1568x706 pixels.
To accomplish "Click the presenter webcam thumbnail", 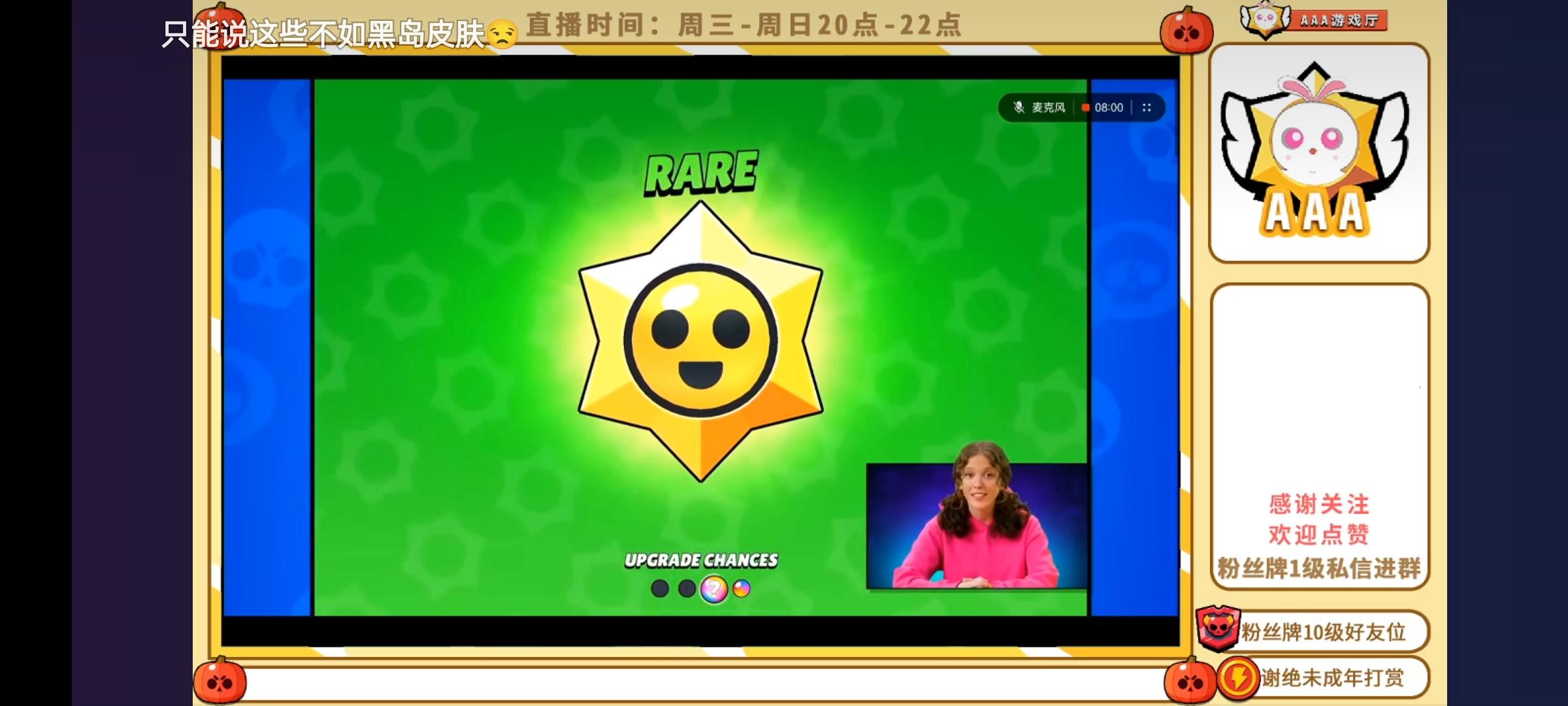I will tap(977, 516).
